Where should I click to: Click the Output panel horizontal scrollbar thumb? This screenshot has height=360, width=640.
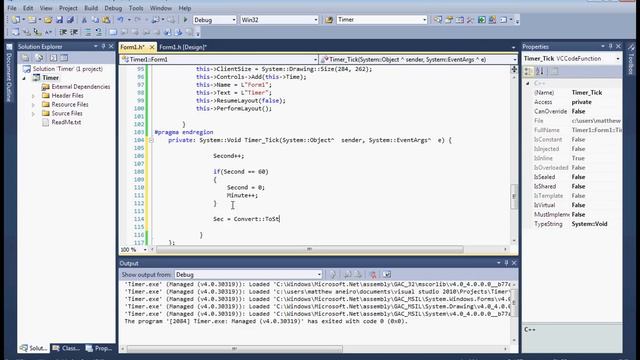click(234, 349)
